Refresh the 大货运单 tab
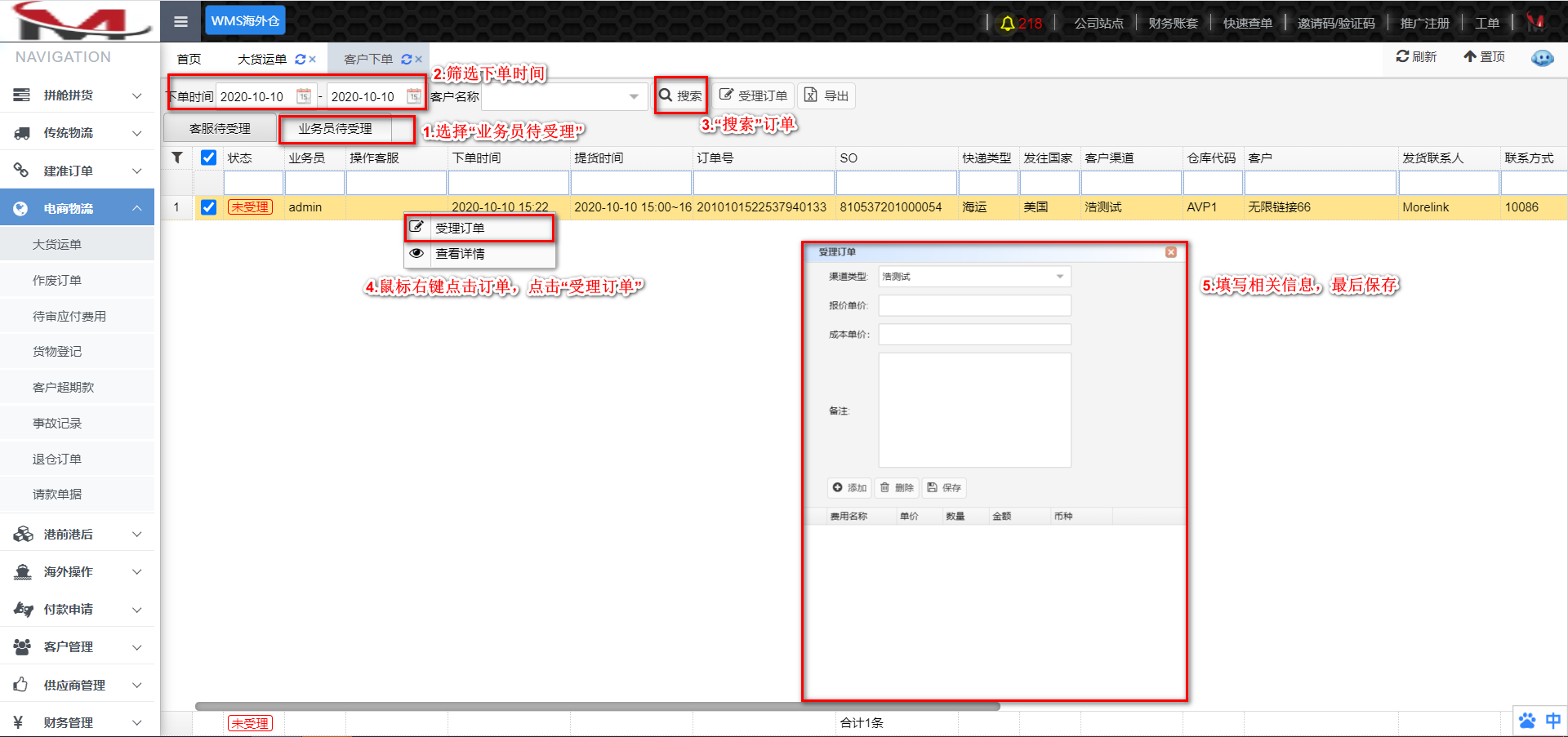The width and height of the screenshot is (1568, 737). (300, 60)
